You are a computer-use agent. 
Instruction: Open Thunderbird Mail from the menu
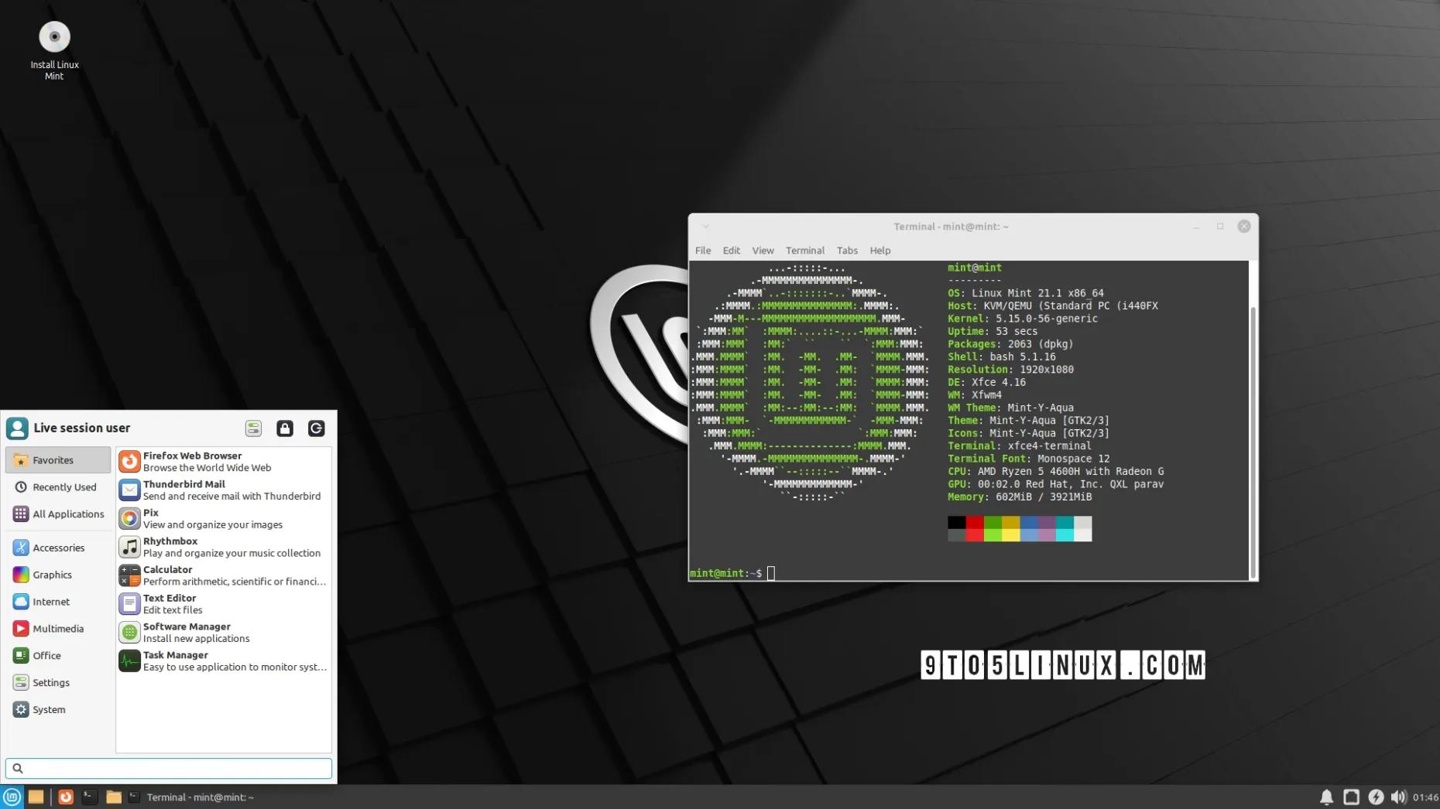(223, 490)
